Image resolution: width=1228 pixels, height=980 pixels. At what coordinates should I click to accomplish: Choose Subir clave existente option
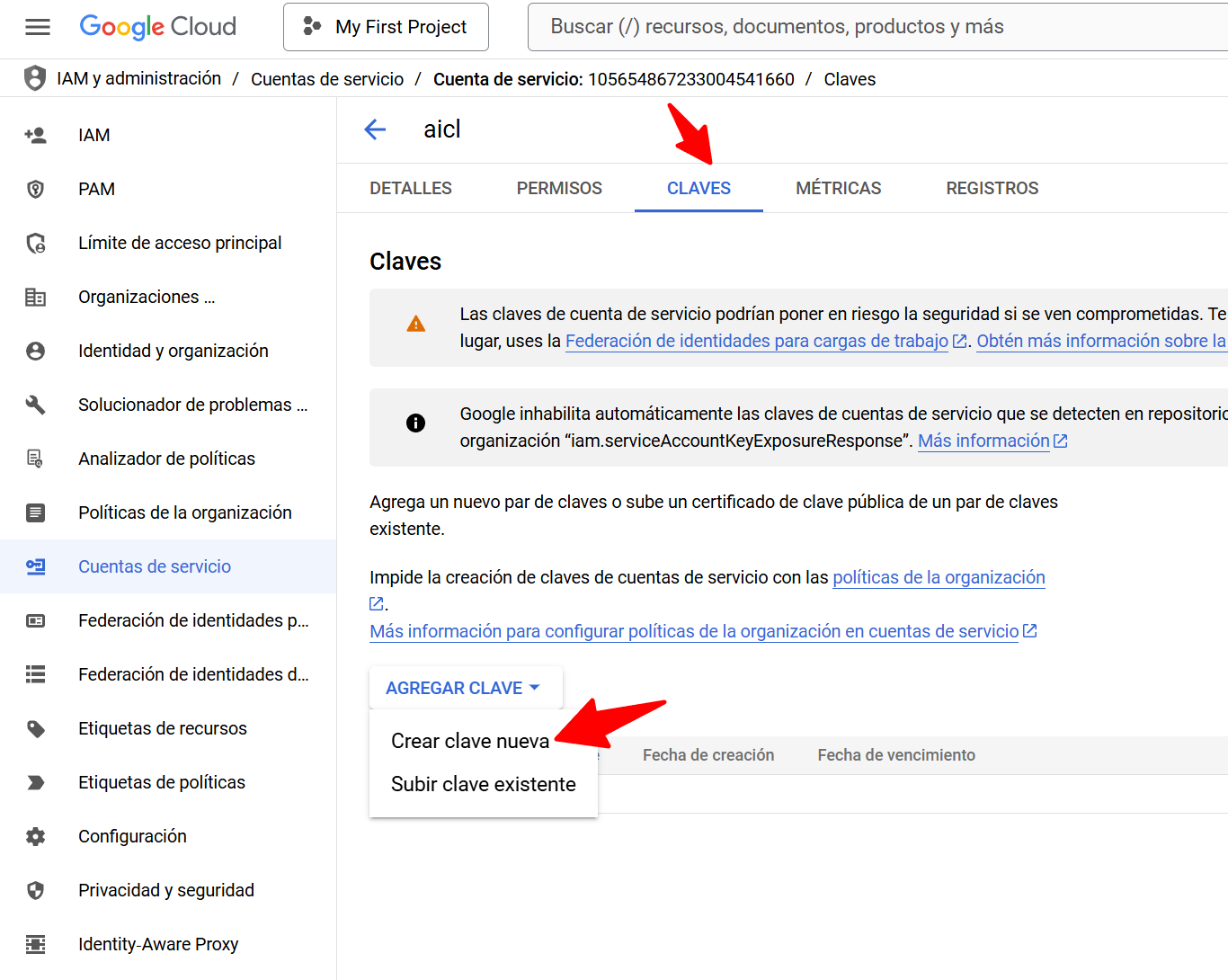[483, 784]
